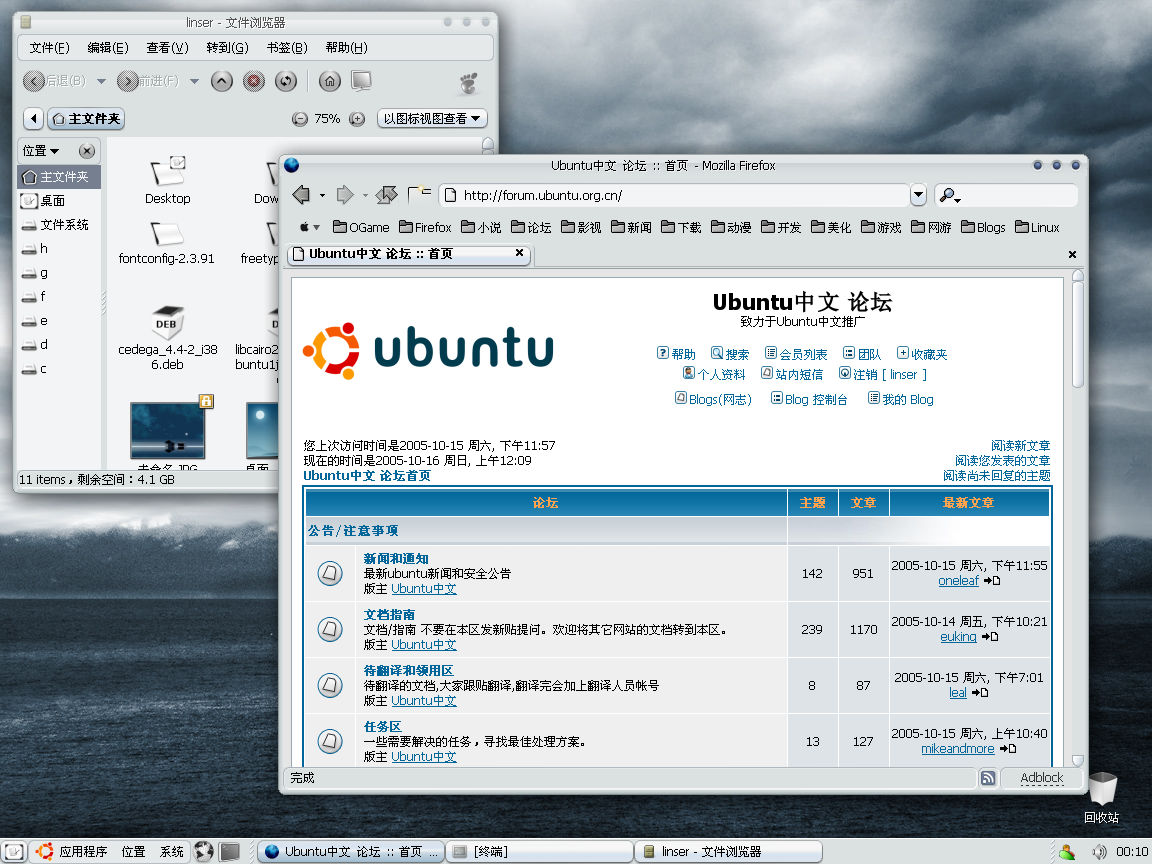1152x864 pixels.
Task: Launch the web browser globe in bottom panel
Action: tap(204, 852)
